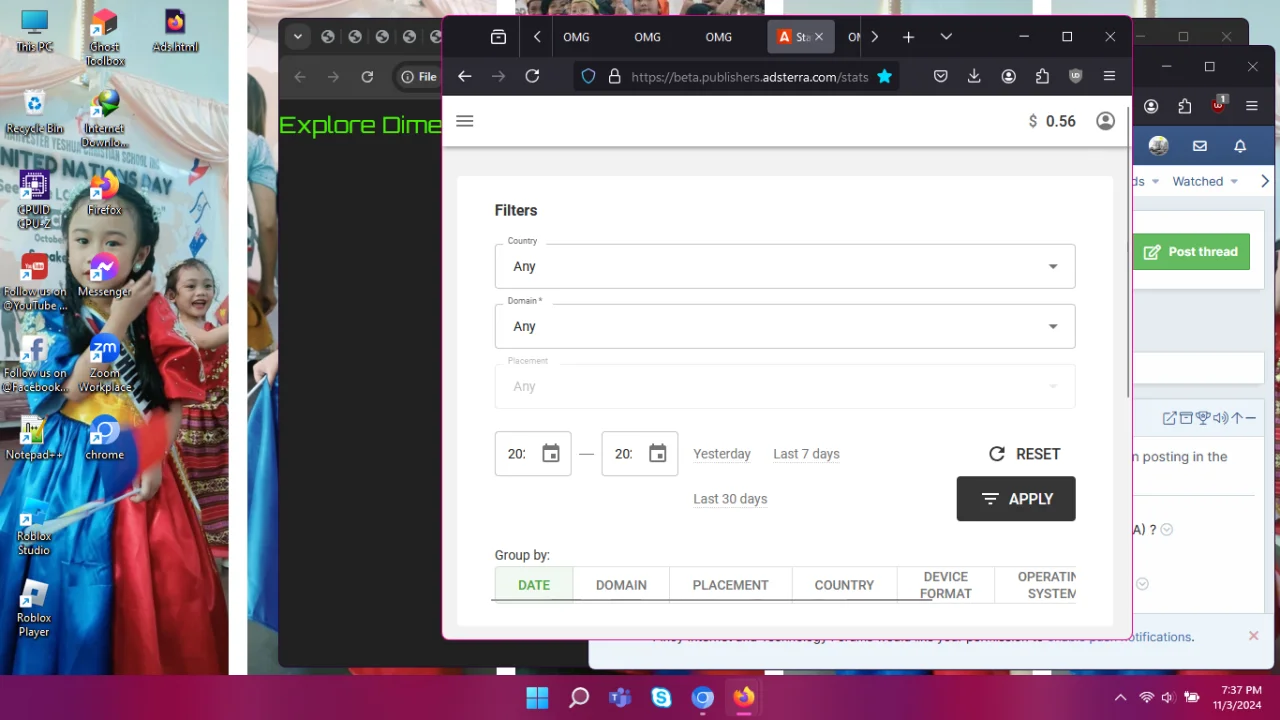Open the Adsterra hamburger side menu
The image size is (1280, 720).
click(464, 121)
